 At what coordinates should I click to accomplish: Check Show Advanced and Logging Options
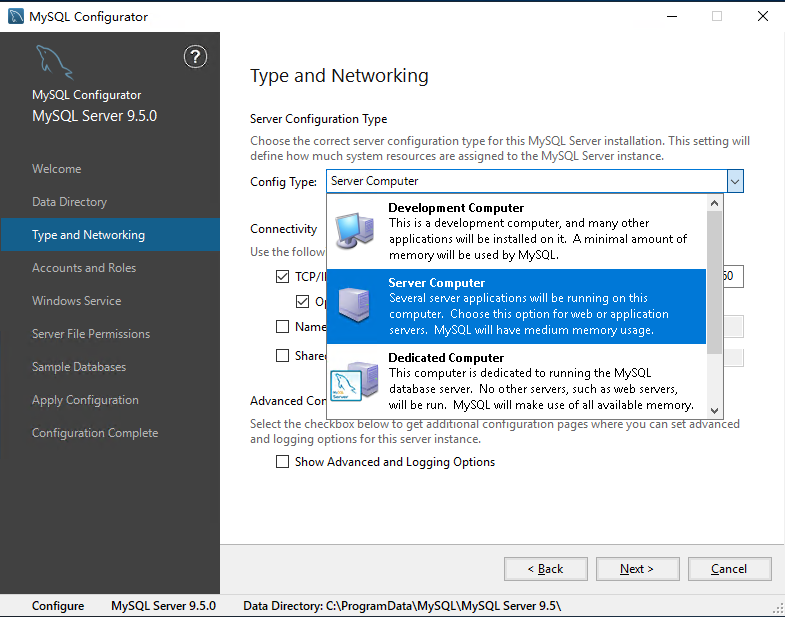tap(282, 462)
